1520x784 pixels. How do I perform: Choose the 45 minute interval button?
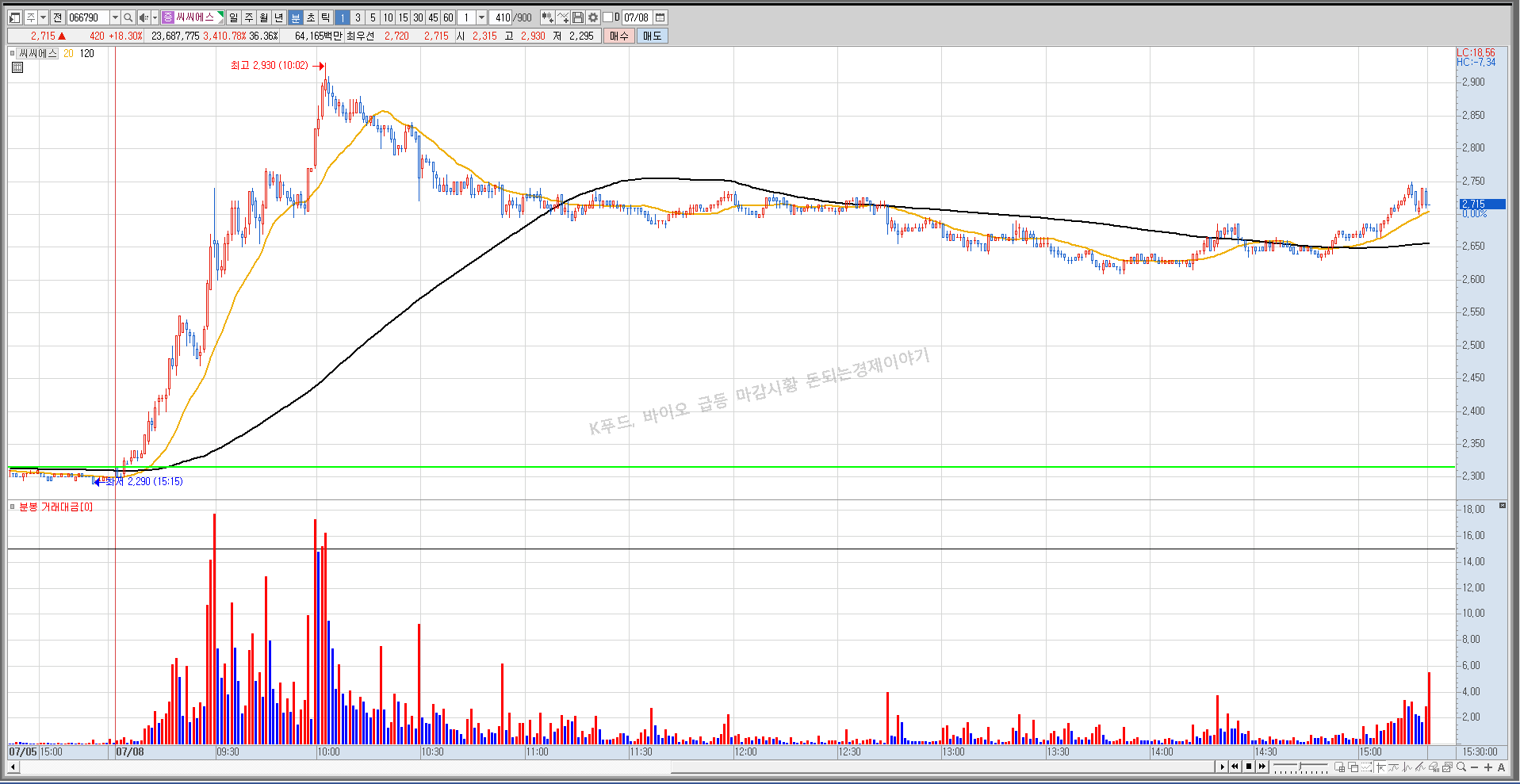point(433,17)
